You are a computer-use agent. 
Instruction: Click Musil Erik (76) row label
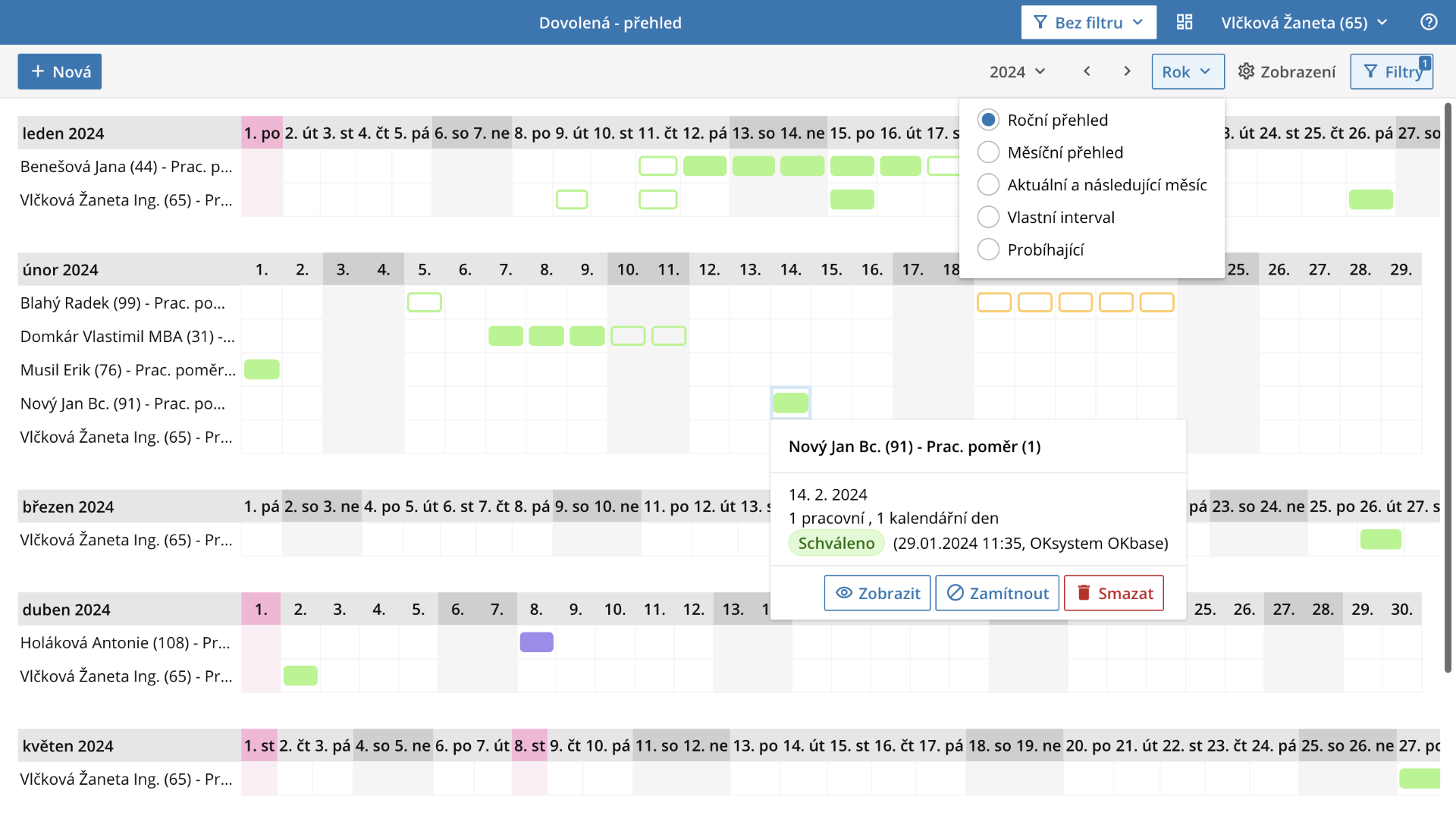coord(128,369)
